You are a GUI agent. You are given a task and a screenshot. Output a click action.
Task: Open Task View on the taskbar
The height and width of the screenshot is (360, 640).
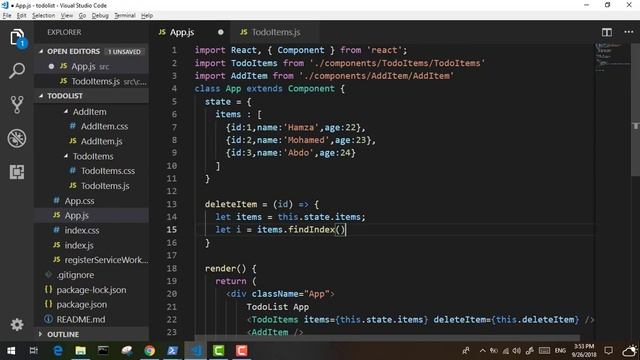(33, 351)
